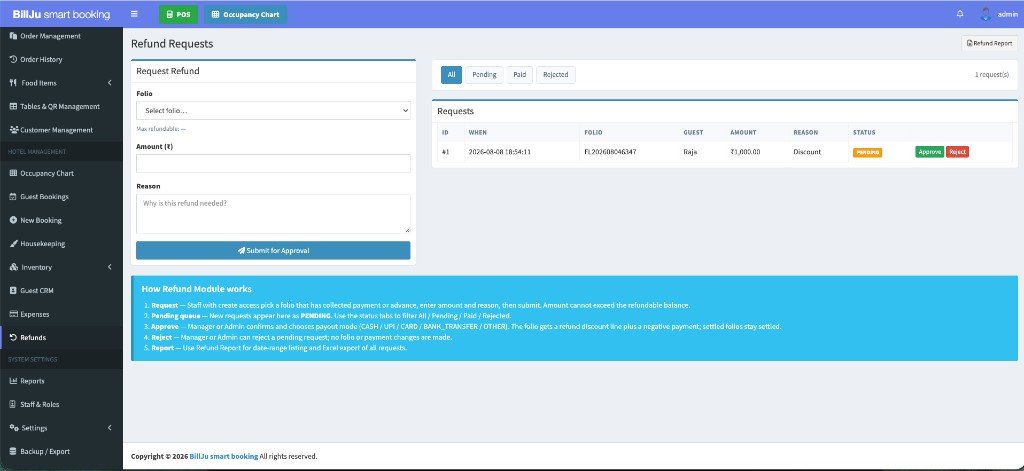1024x471 pixels.
Task: Open Order History sidebar item
Action: click(61, 59)
